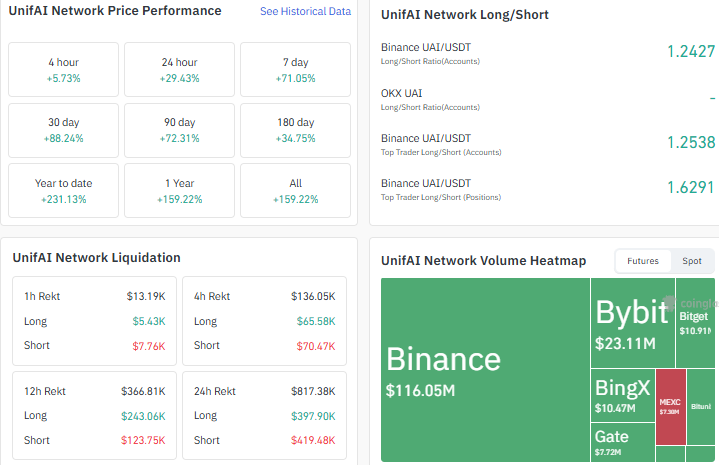
Task: Click the 24h long liquidation $397.90K
Action: point(313,416)
